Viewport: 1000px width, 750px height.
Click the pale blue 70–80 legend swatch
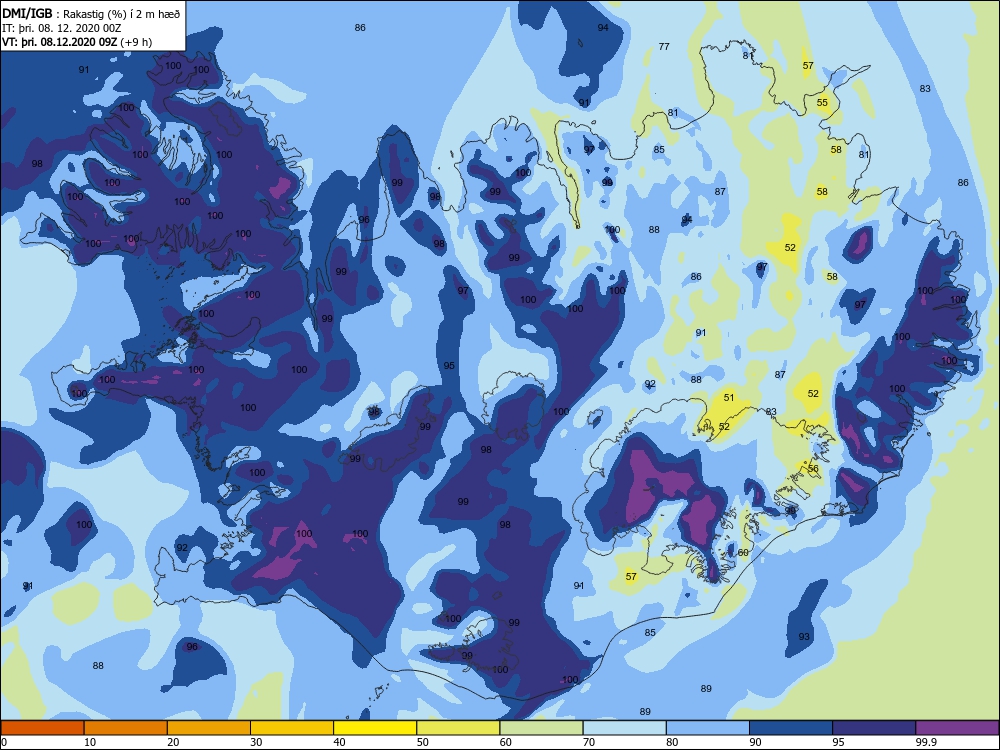point(624,728)
